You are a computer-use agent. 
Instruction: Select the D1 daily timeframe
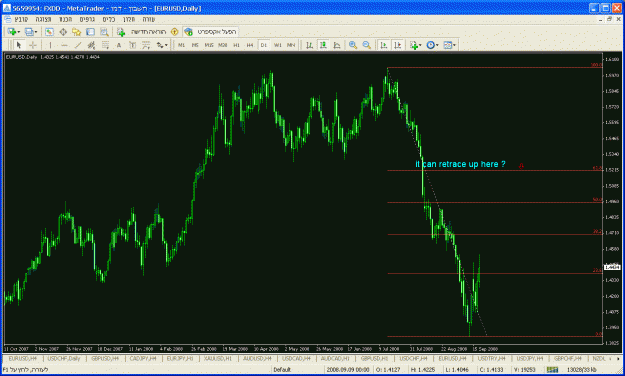(263, 45)
